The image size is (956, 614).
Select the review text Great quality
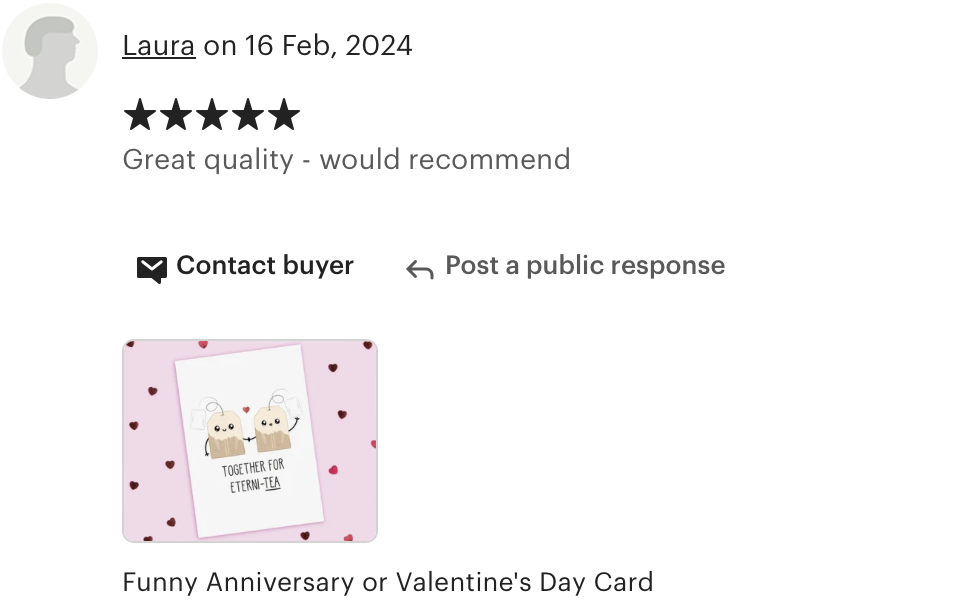(x=208, y=160)
